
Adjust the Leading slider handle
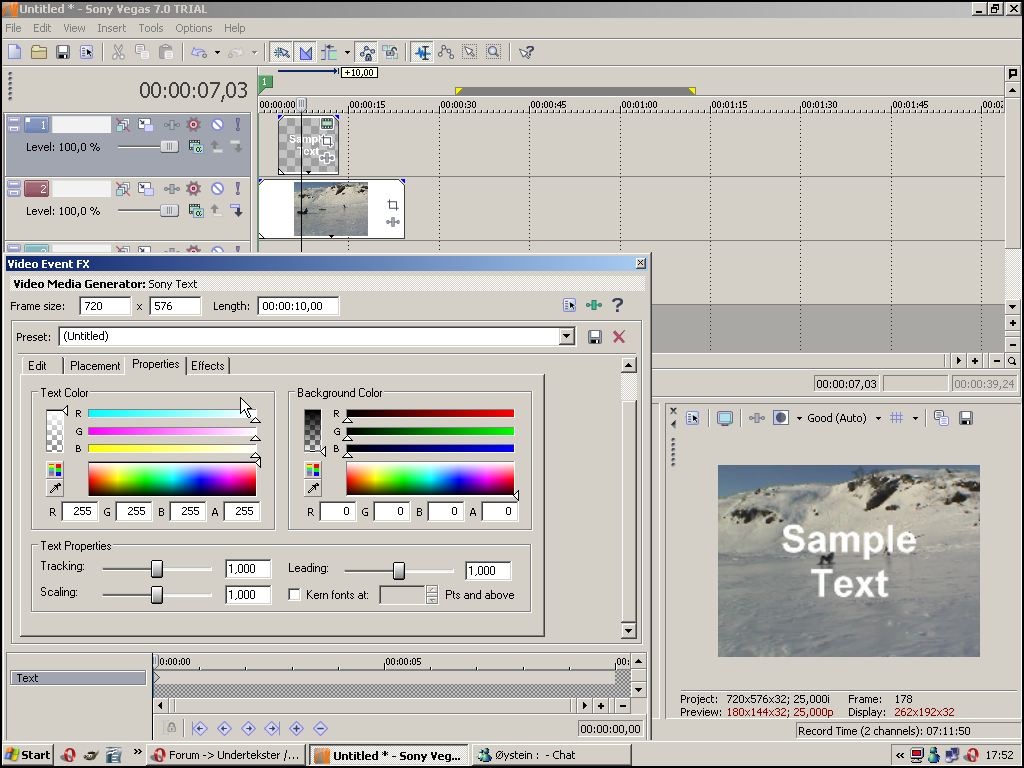[398, 571]
